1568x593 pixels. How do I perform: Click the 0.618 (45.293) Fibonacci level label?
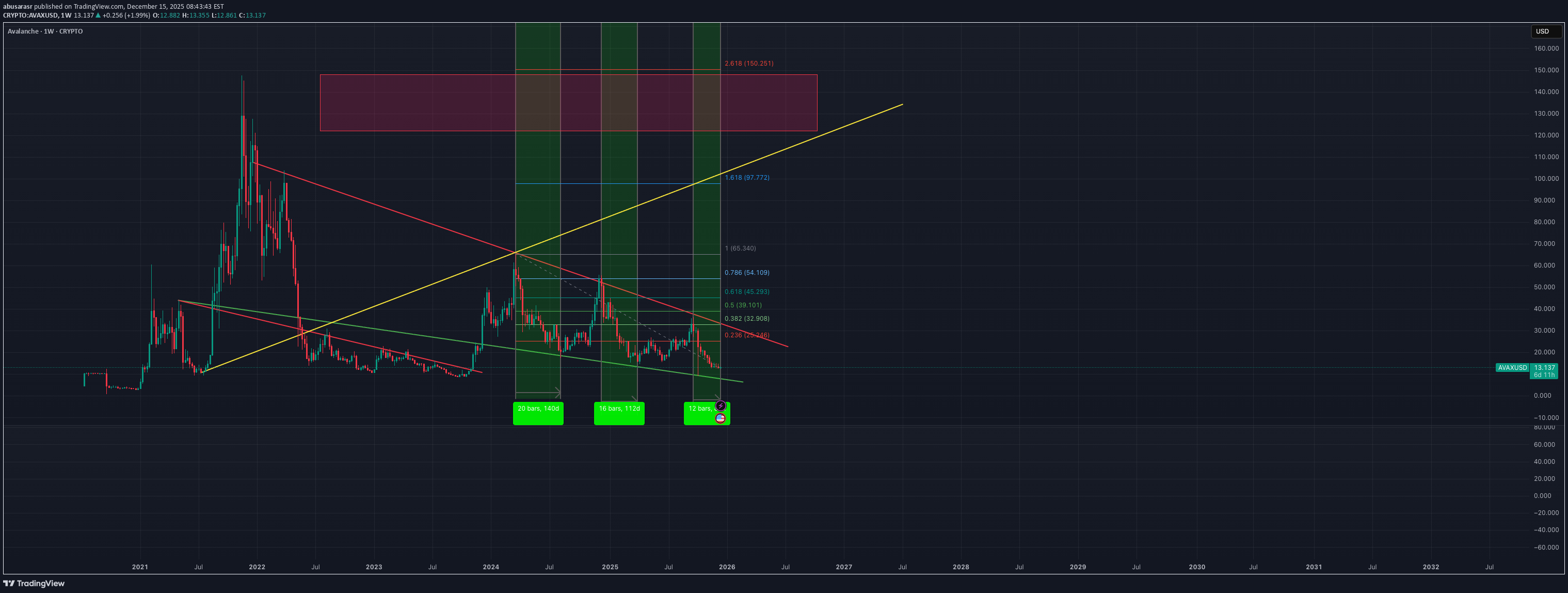coord(747,292)
